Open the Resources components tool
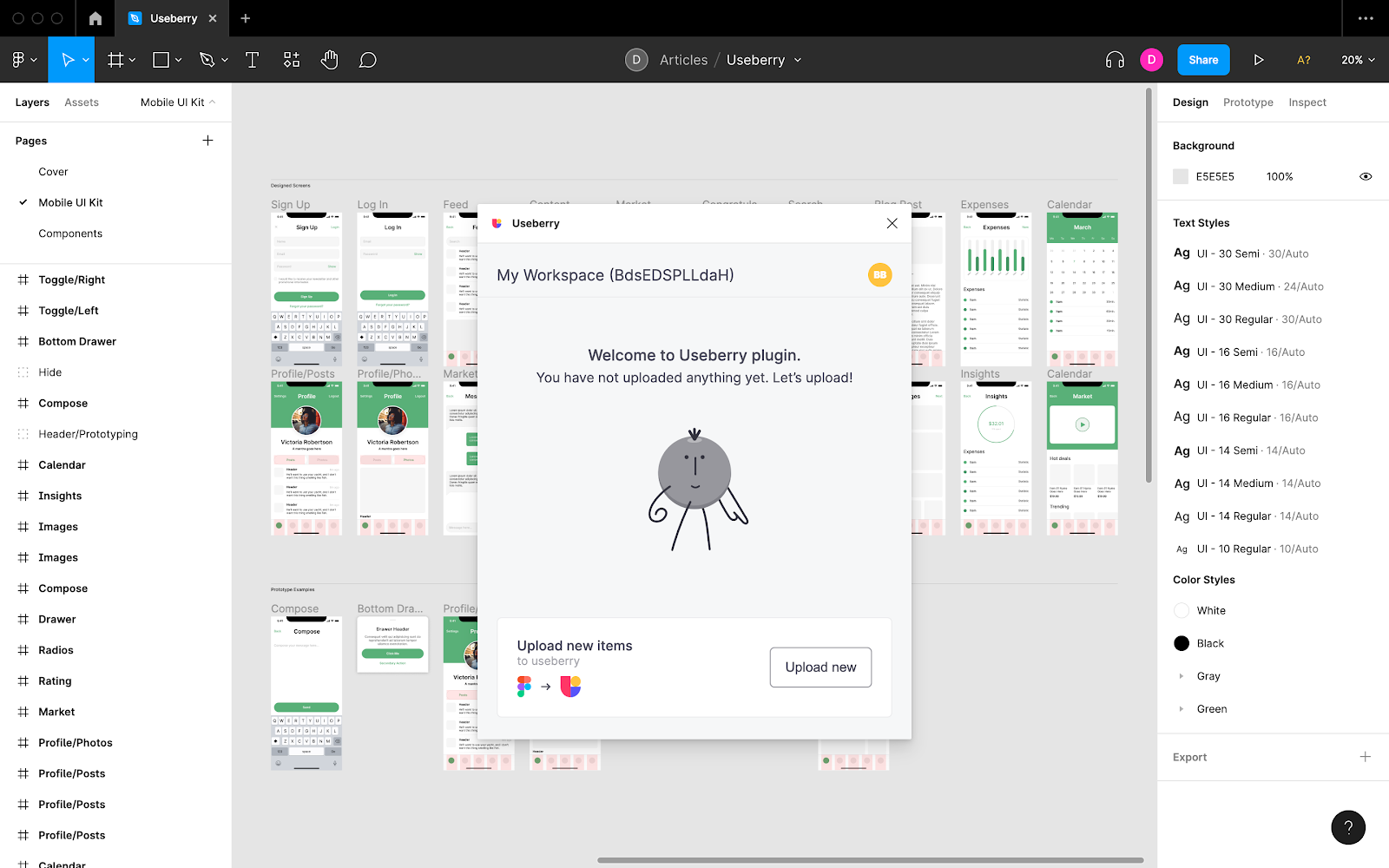Viewport: 1389px width, 868px height. (292, 60)
